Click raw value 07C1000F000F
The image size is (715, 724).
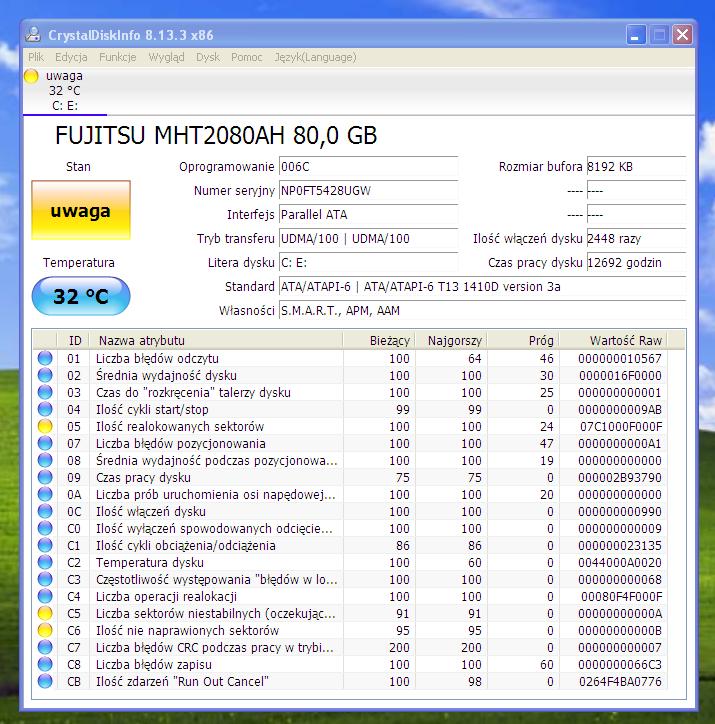point(621,427)
